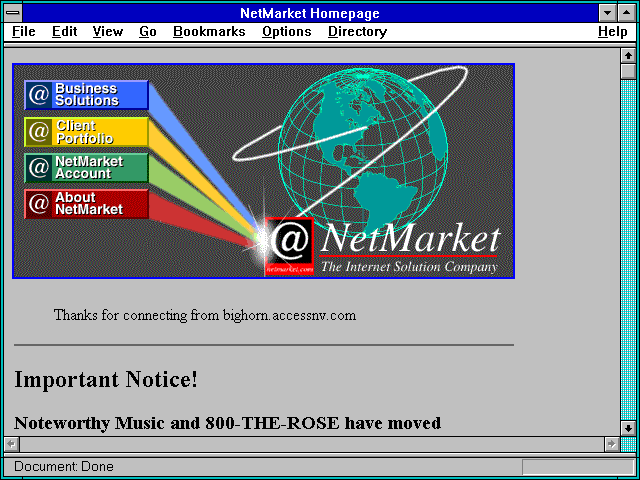
Task: Open the Edit menu
Action: tap(64, 32)
